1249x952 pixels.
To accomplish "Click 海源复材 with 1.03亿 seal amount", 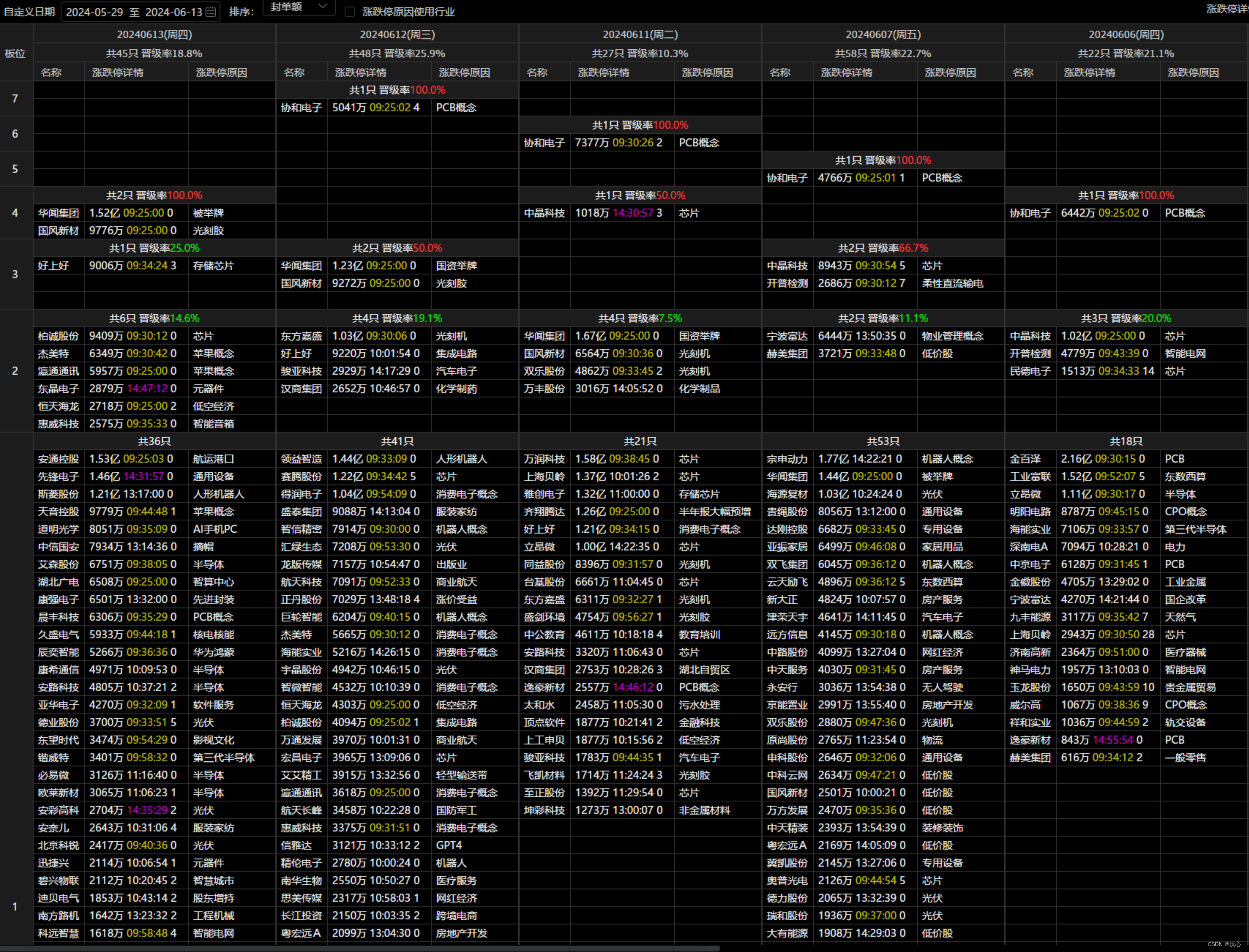I will tap(787, 494).
